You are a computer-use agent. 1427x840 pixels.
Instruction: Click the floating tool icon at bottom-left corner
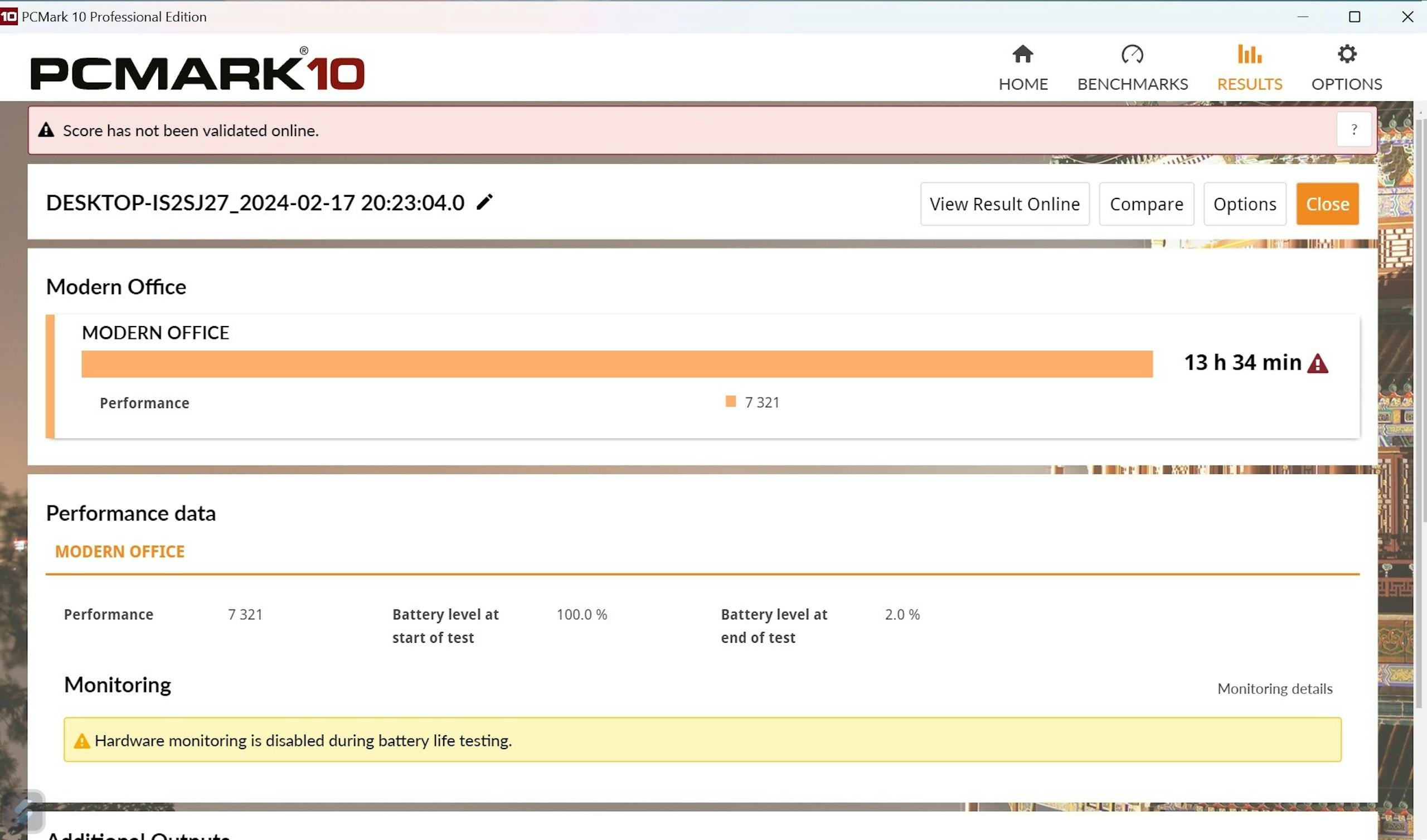(x=24, y=811)
